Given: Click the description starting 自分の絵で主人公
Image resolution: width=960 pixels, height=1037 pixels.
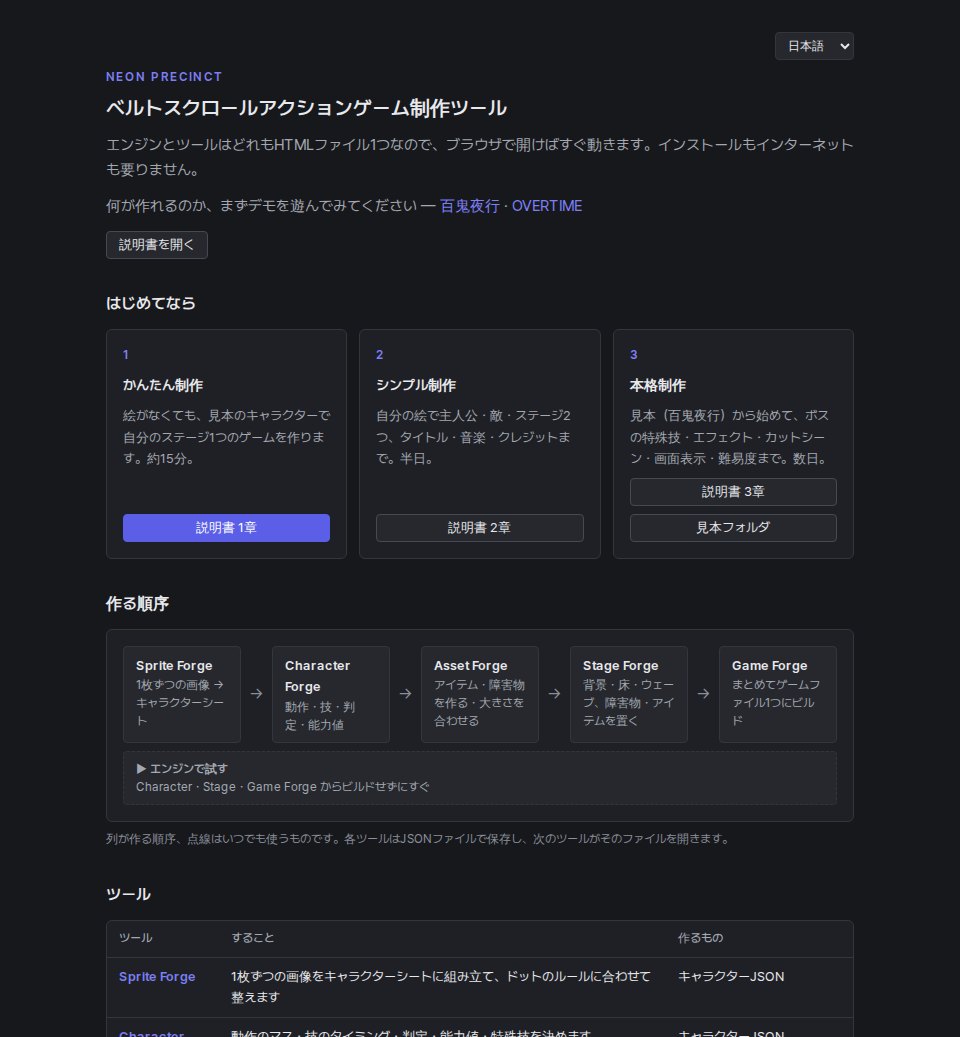Looking at the screenshot, I should pyautogui.click(x=473, y=437).
